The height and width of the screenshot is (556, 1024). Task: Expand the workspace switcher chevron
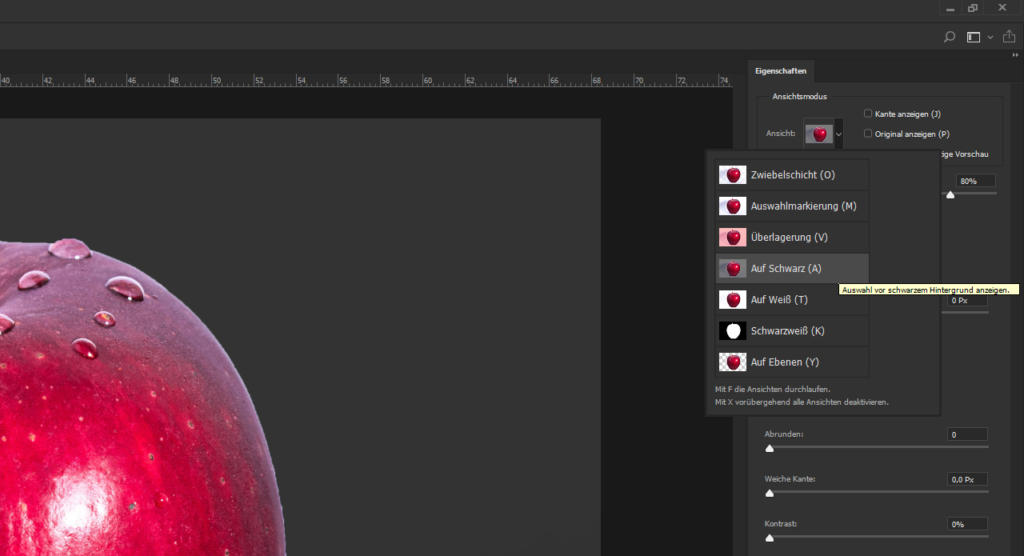tap(990, 37)
